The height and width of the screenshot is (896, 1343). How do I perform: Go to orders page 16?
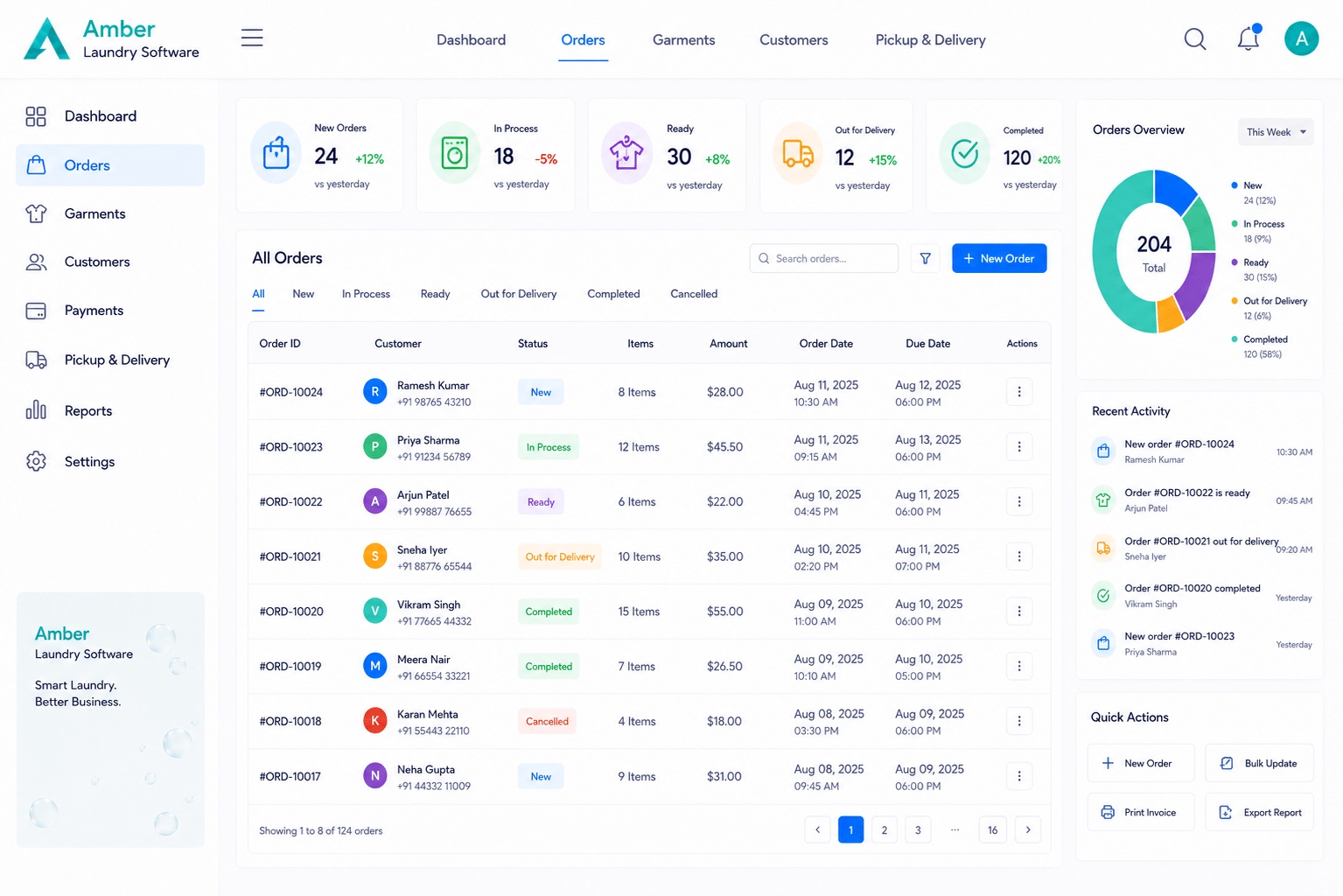[992, 829]
